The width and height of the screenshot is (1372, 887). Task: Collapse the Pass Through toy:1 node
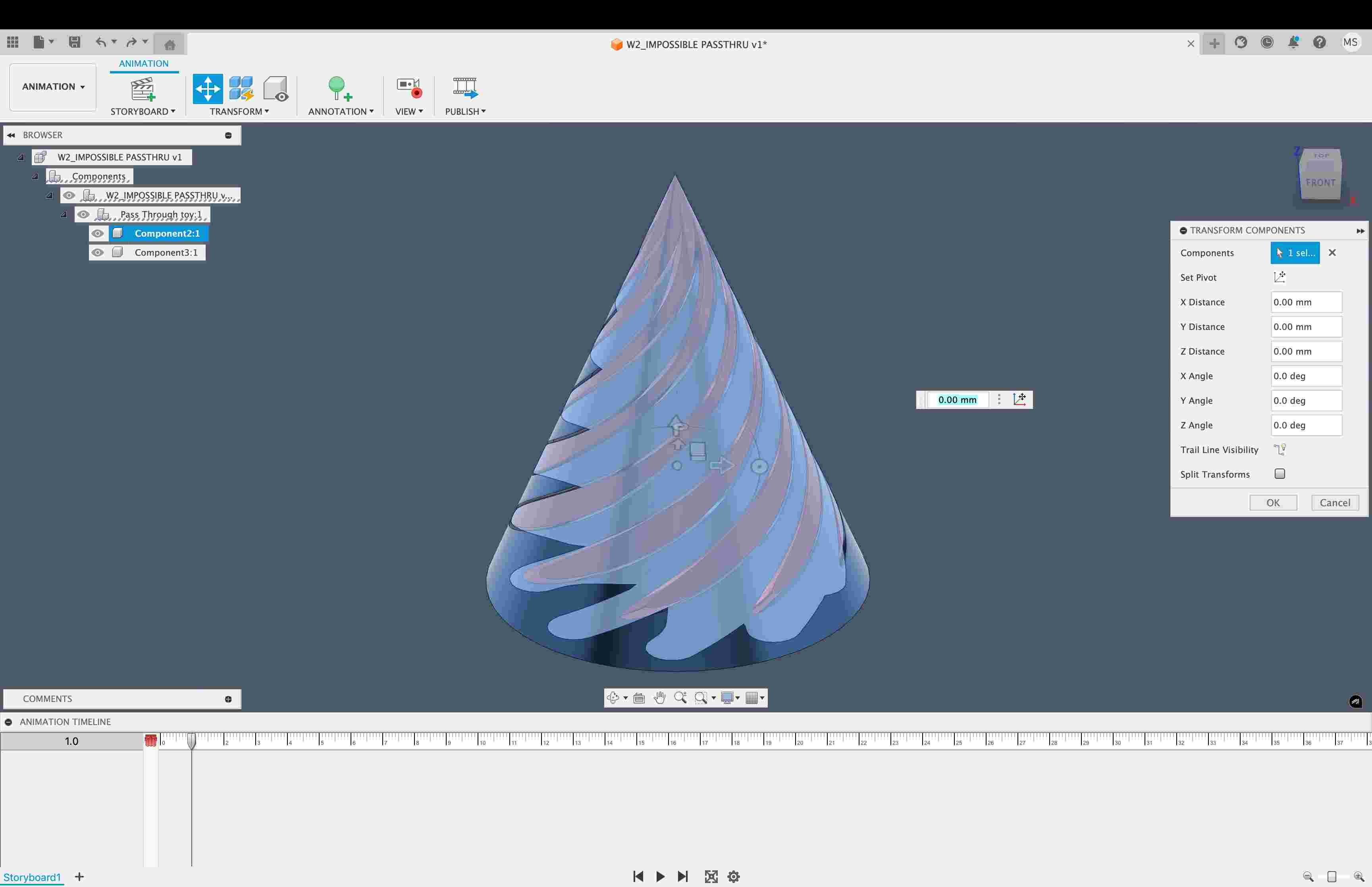click(x=64, y=214)
